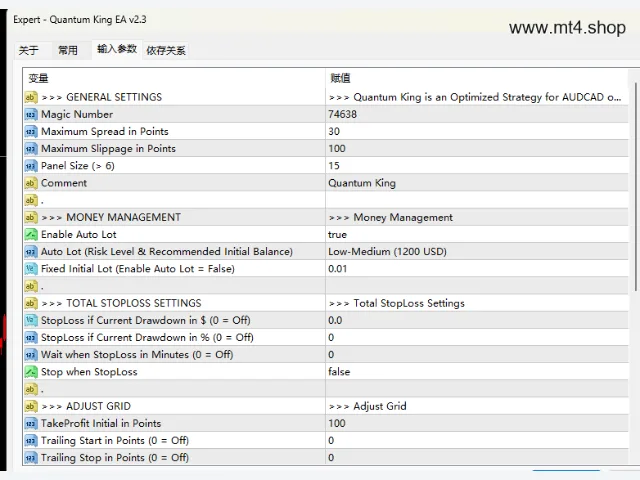Click the TakeProfit Initial in Points icon
640x480 pixels.
click(x=31, y=423)
